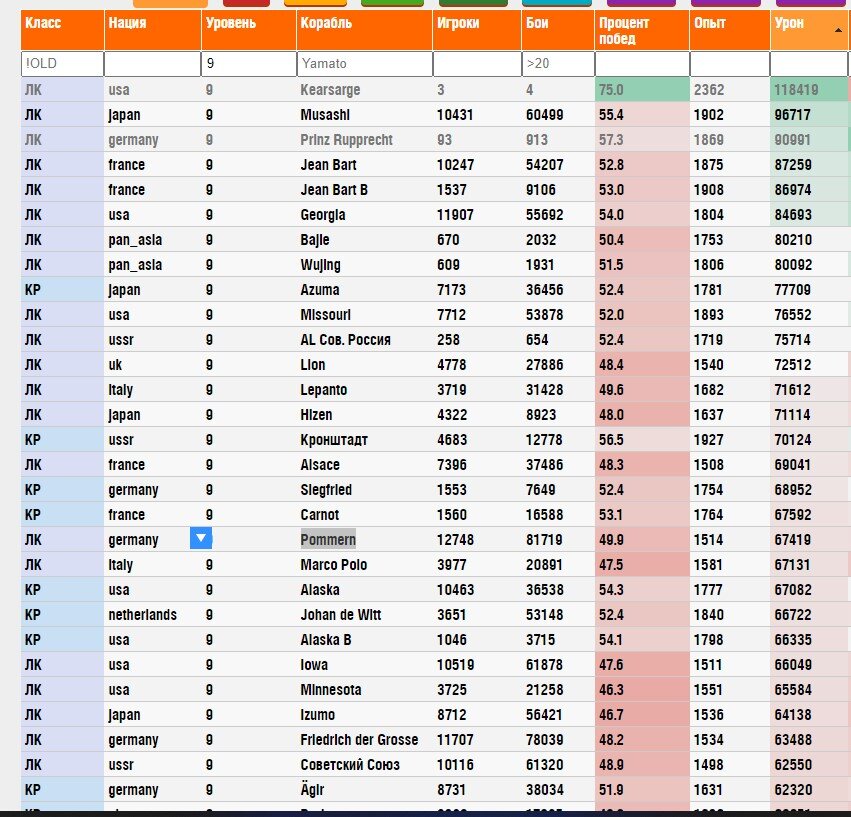The height and width of the screenshot is (817, 851).
Task: Click the sort arrow in Урон header
Action: pyautogui.click(x=838, y=30)
